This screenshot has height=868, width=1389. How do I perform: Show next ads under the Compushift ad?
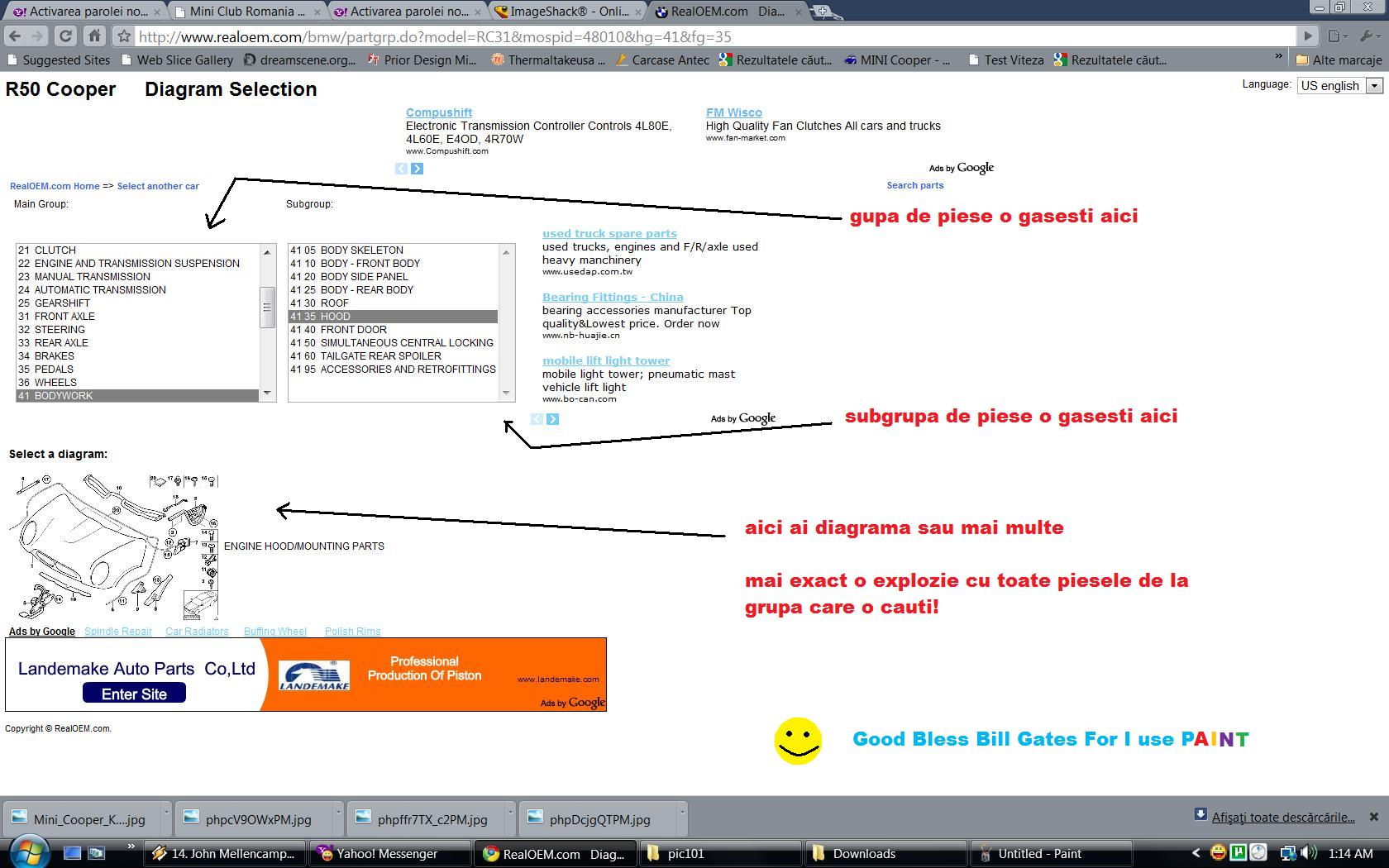point(417,169)
